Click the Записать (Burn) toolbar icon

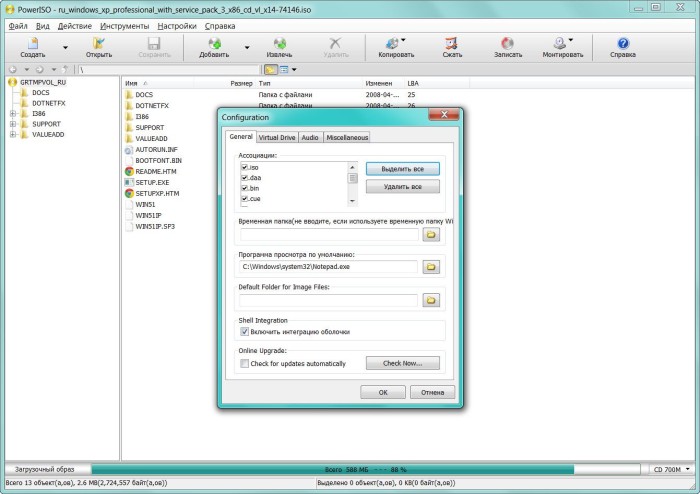(x=508, y=44)
